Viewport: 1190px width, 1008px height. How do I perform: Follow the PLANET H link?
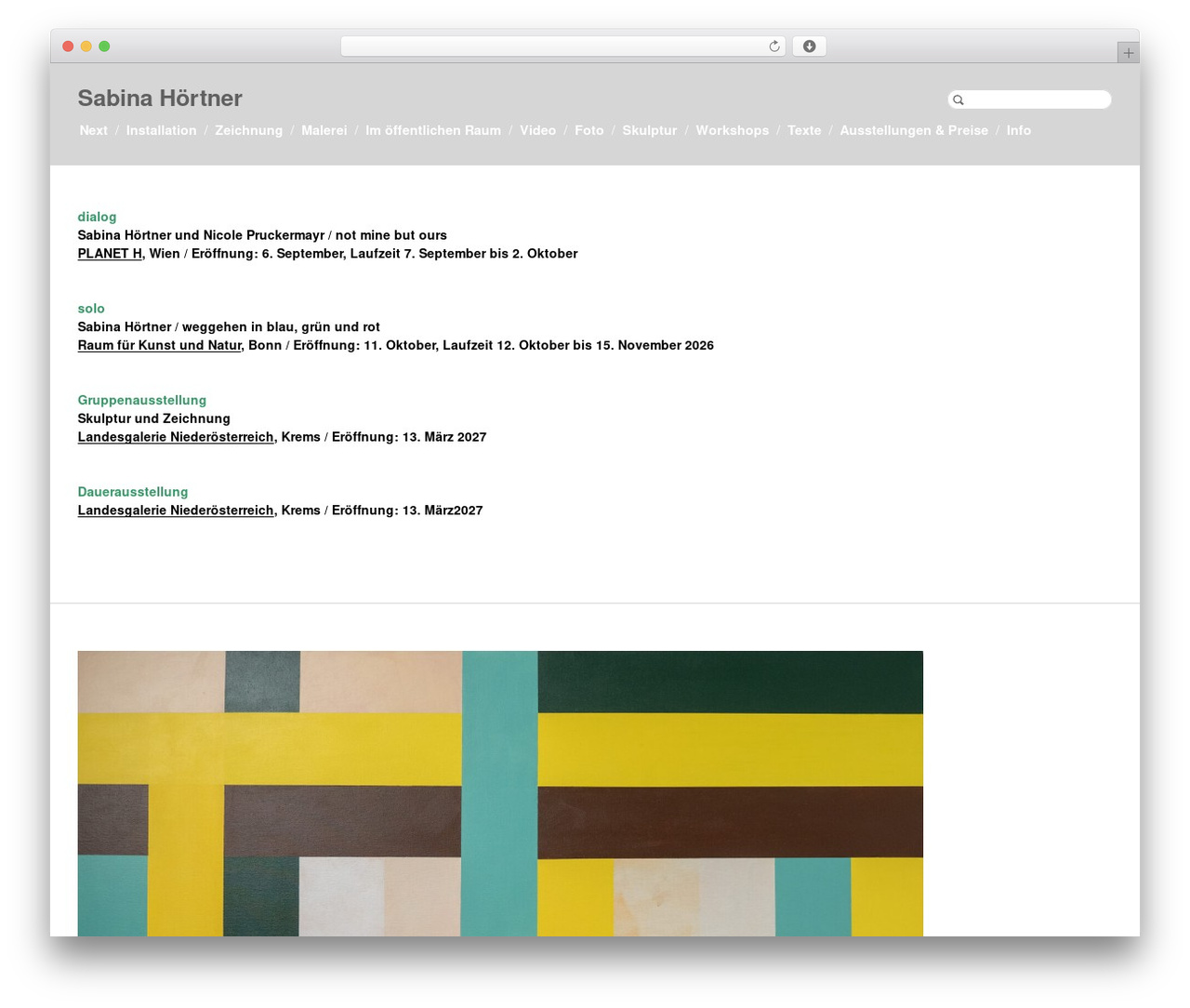tap(110, 253)
